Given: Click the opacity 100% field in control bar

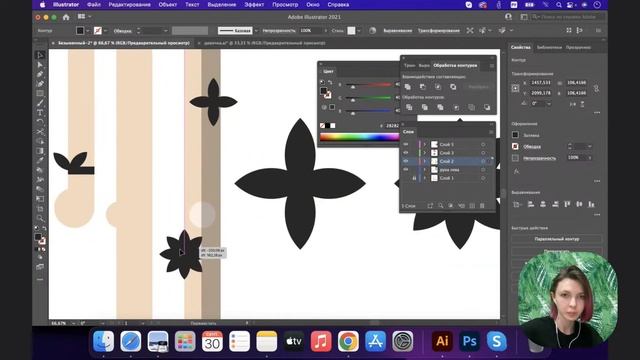Looking at the screenshot, I should [311, 31].
